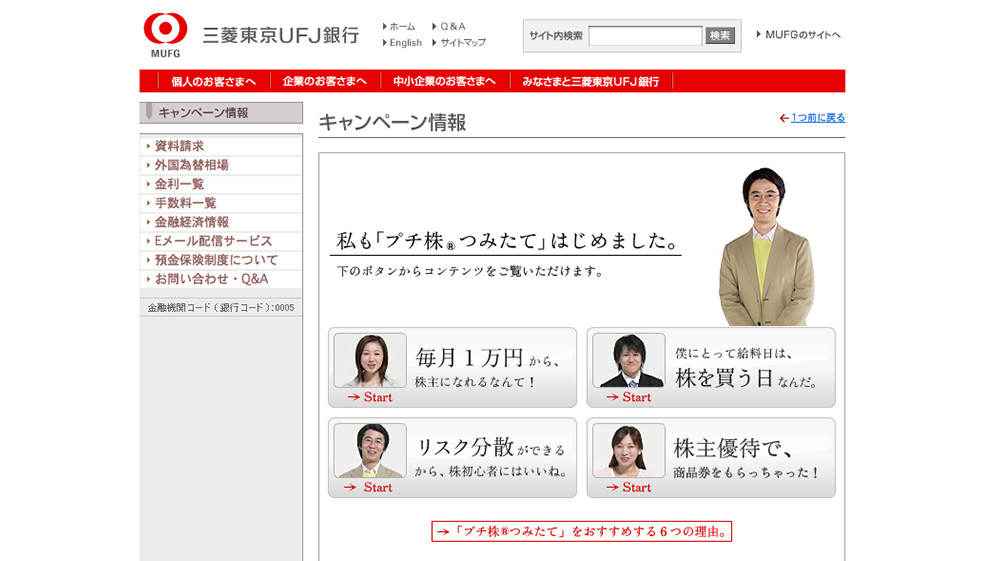This screenshot has width=999, height=561.
Task: Click the woman's photo in 株主優待 banner
Action: [x=629, y=451]
